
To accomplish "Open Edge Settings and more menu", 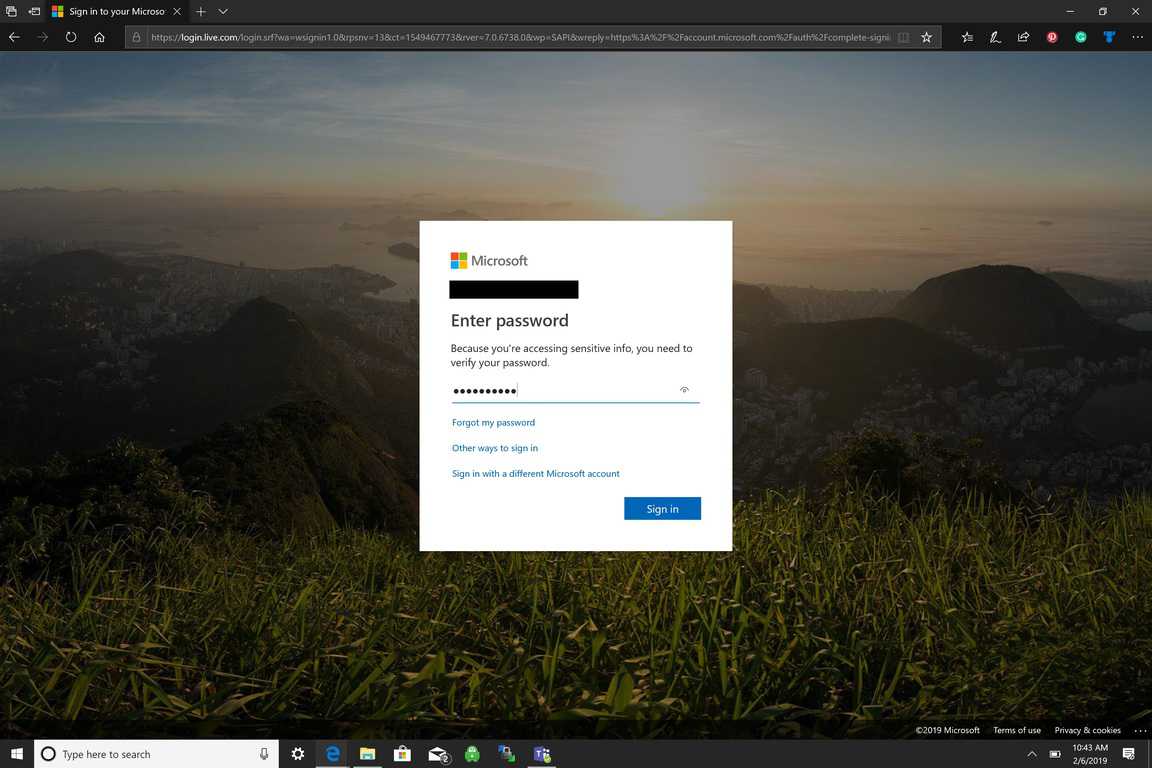I will (x=1138, y=37).
